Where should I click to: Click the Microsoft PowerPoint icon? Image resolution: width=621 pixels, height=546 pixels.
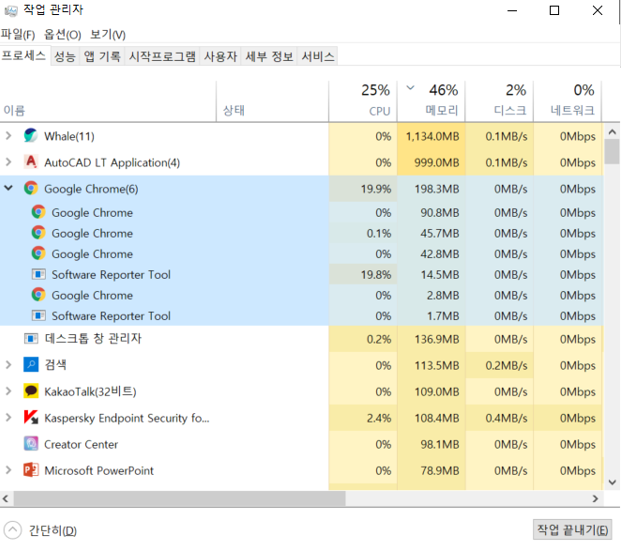pos(31,470)
